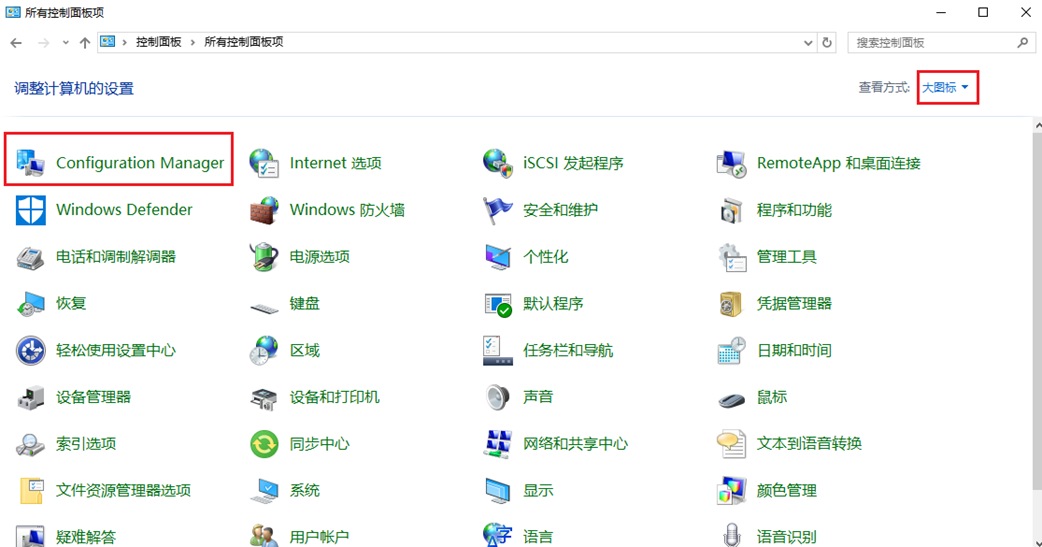Open the 凭据管理器 safe icon
1042x547 pixels.
pyautogui.click(x=732, y=304)
